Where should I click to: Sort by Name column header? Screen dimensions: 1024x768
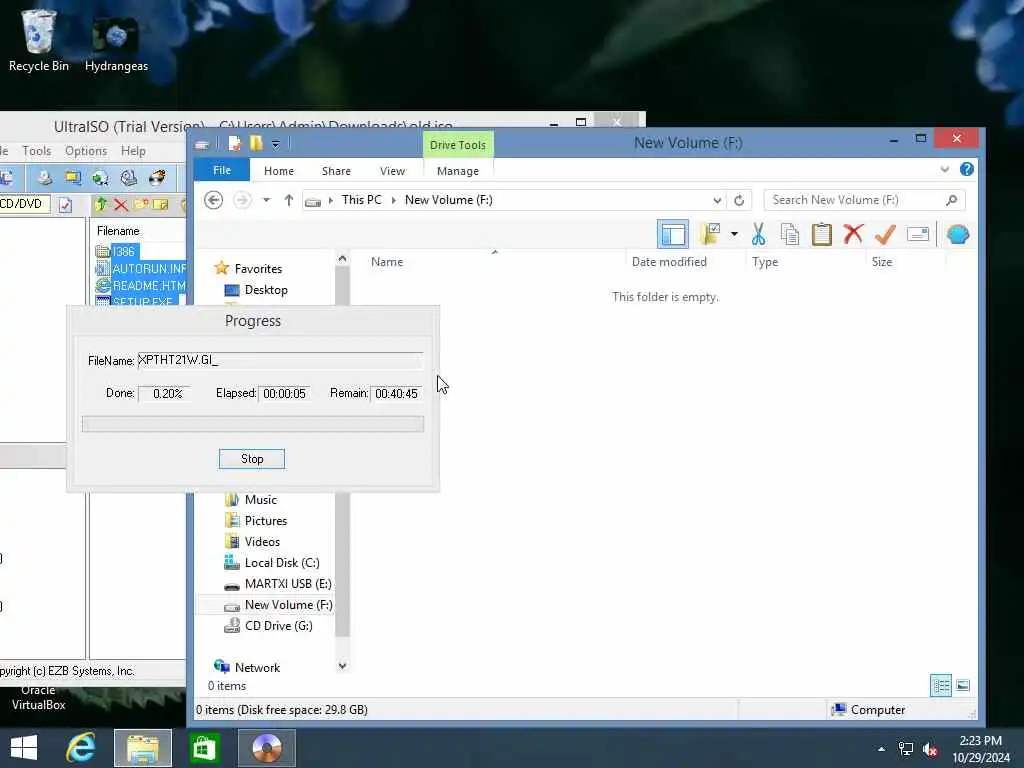(387, 262)
